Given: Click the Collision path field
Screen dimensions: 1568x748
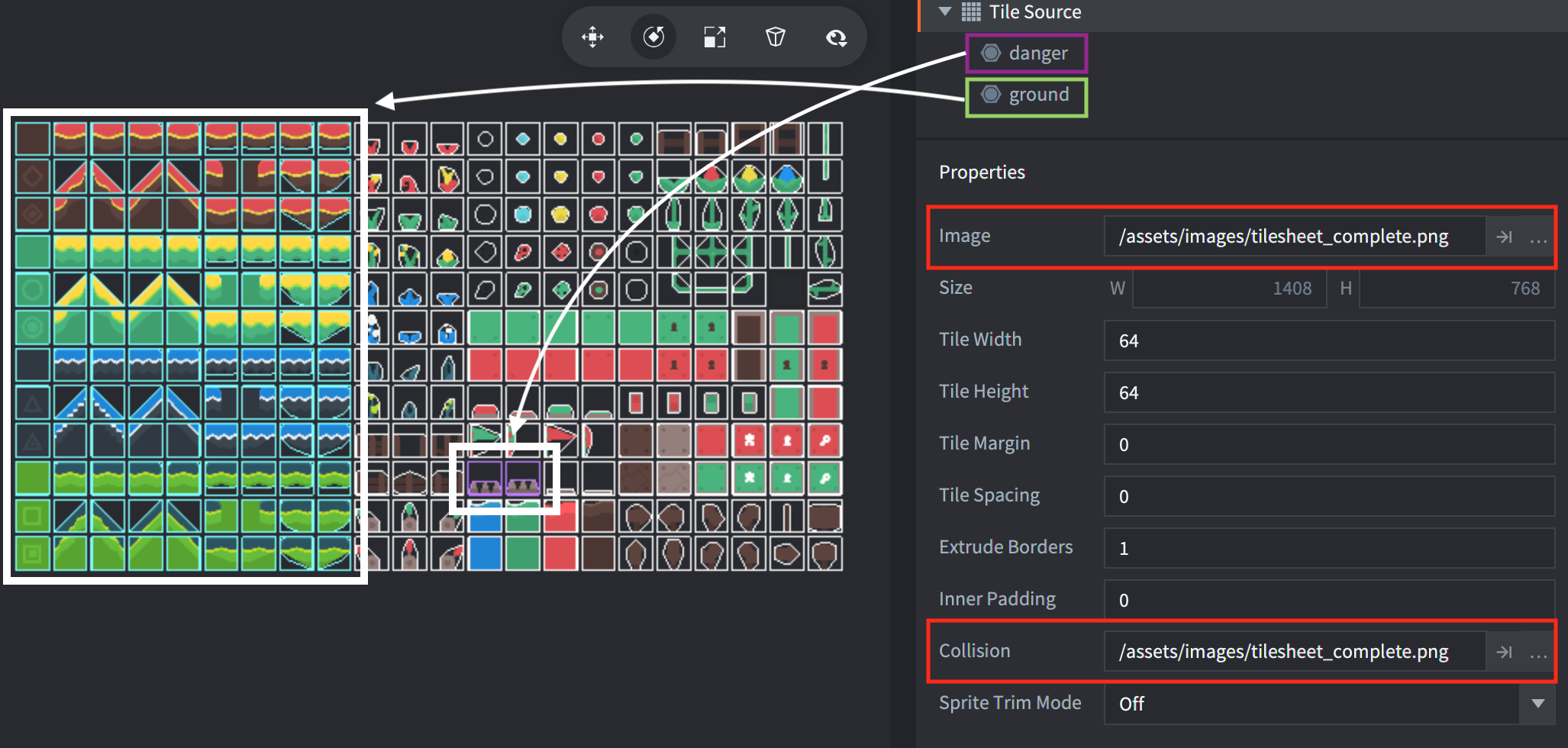Looking at the screenshot, I should coord(1294,652).
